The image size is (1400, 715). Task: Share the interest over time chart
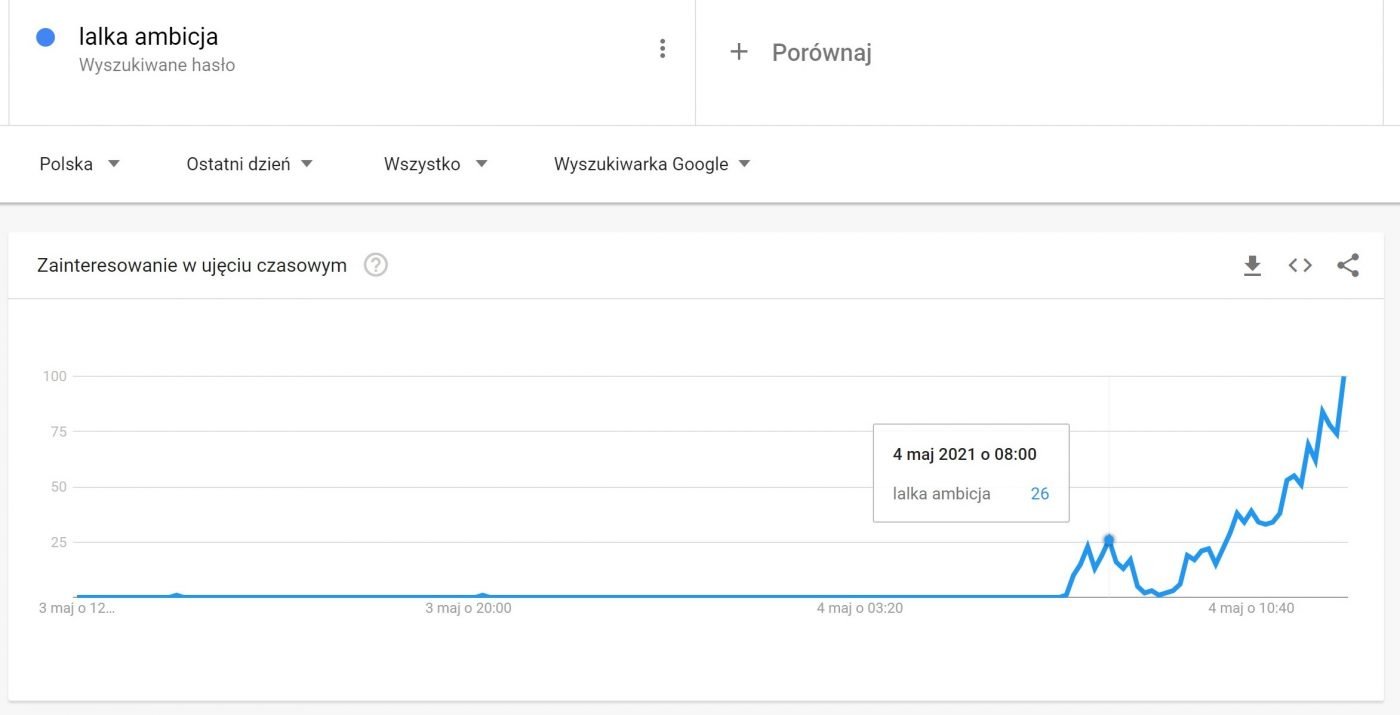pos(1348,266)
